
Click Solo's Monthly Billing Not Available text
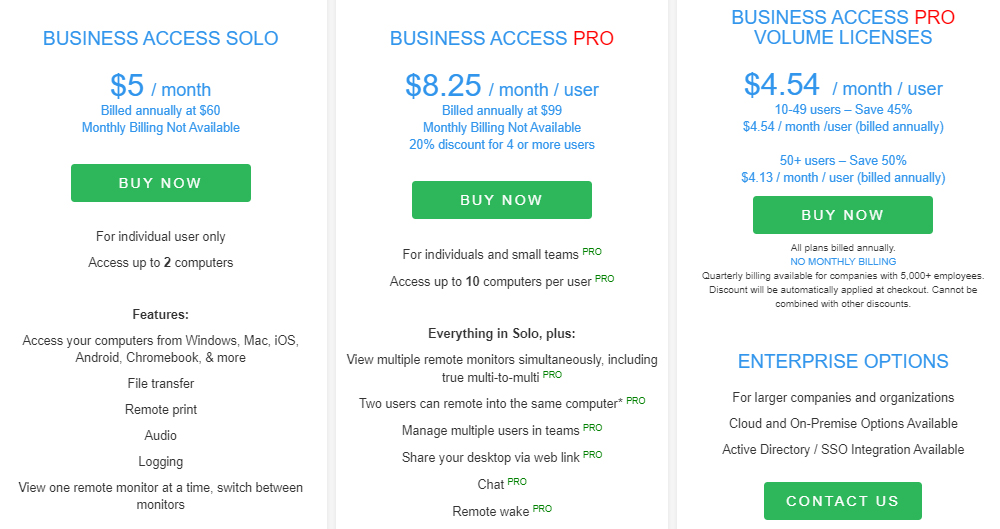click(x=161, y=128)
